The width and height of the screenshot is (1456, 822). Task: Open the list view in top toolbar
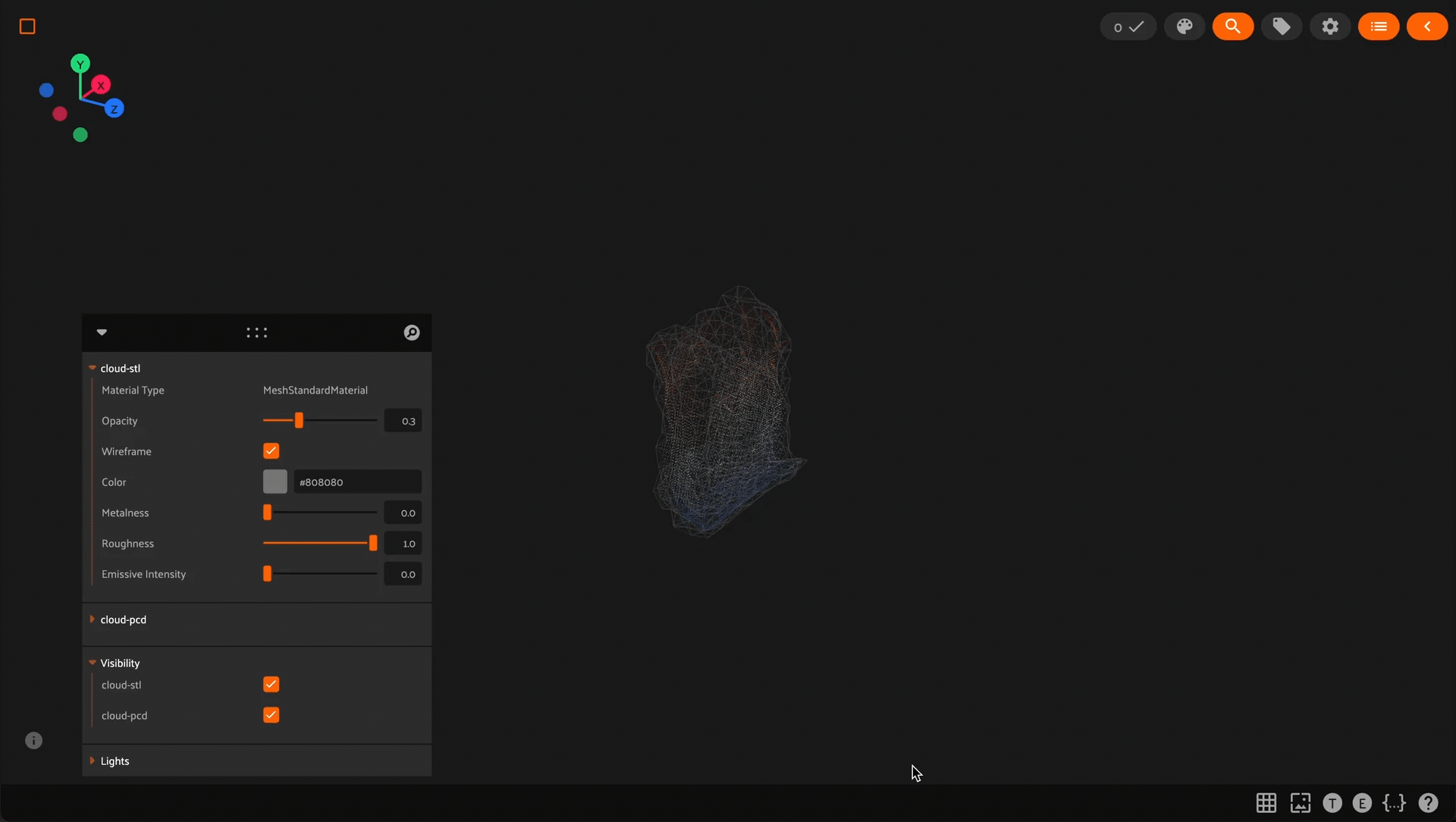[x=1379, y=26]
